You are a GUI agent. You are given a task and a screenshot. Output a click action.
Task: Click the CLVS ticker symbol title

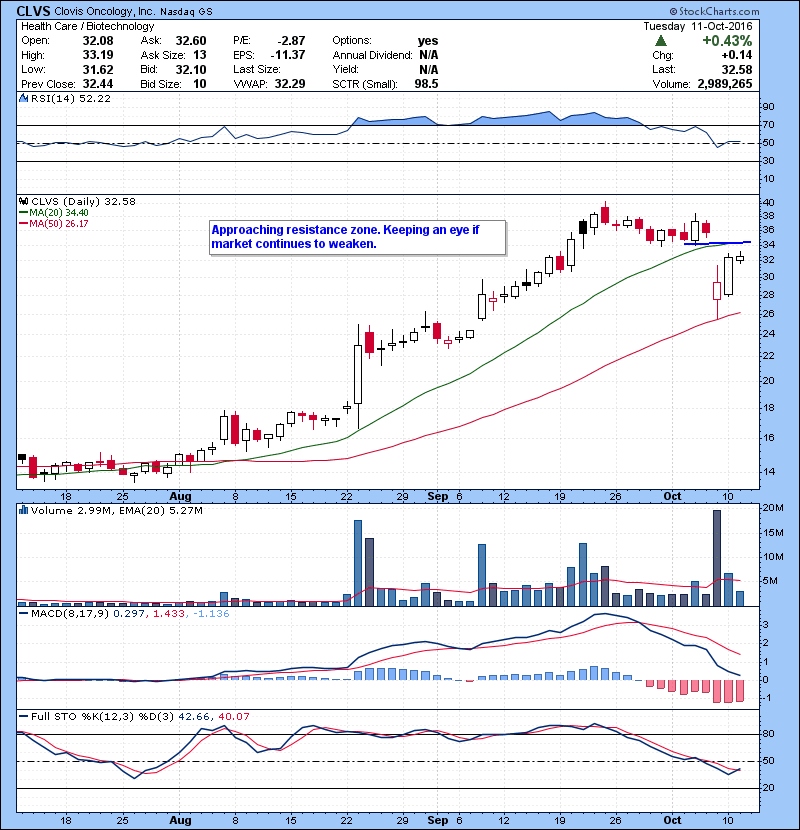coord(33,11)
